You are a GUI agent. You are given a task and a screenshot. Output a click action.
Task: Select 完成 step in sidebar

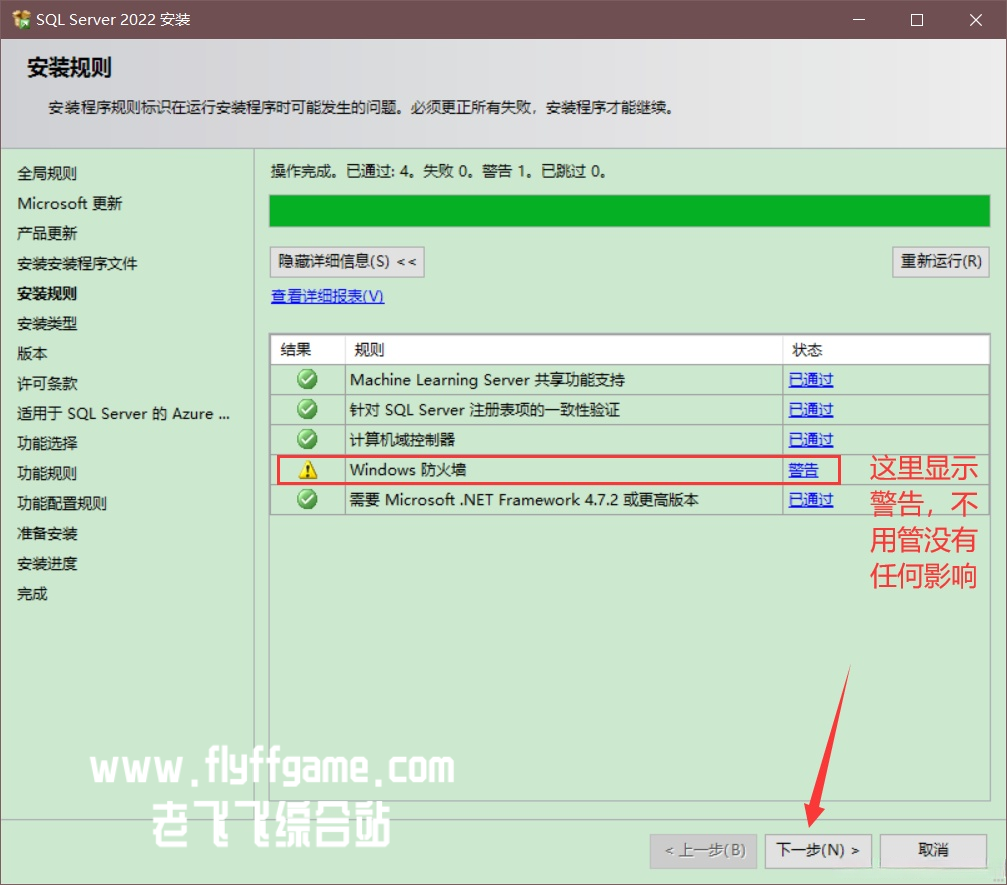[32, 593]
